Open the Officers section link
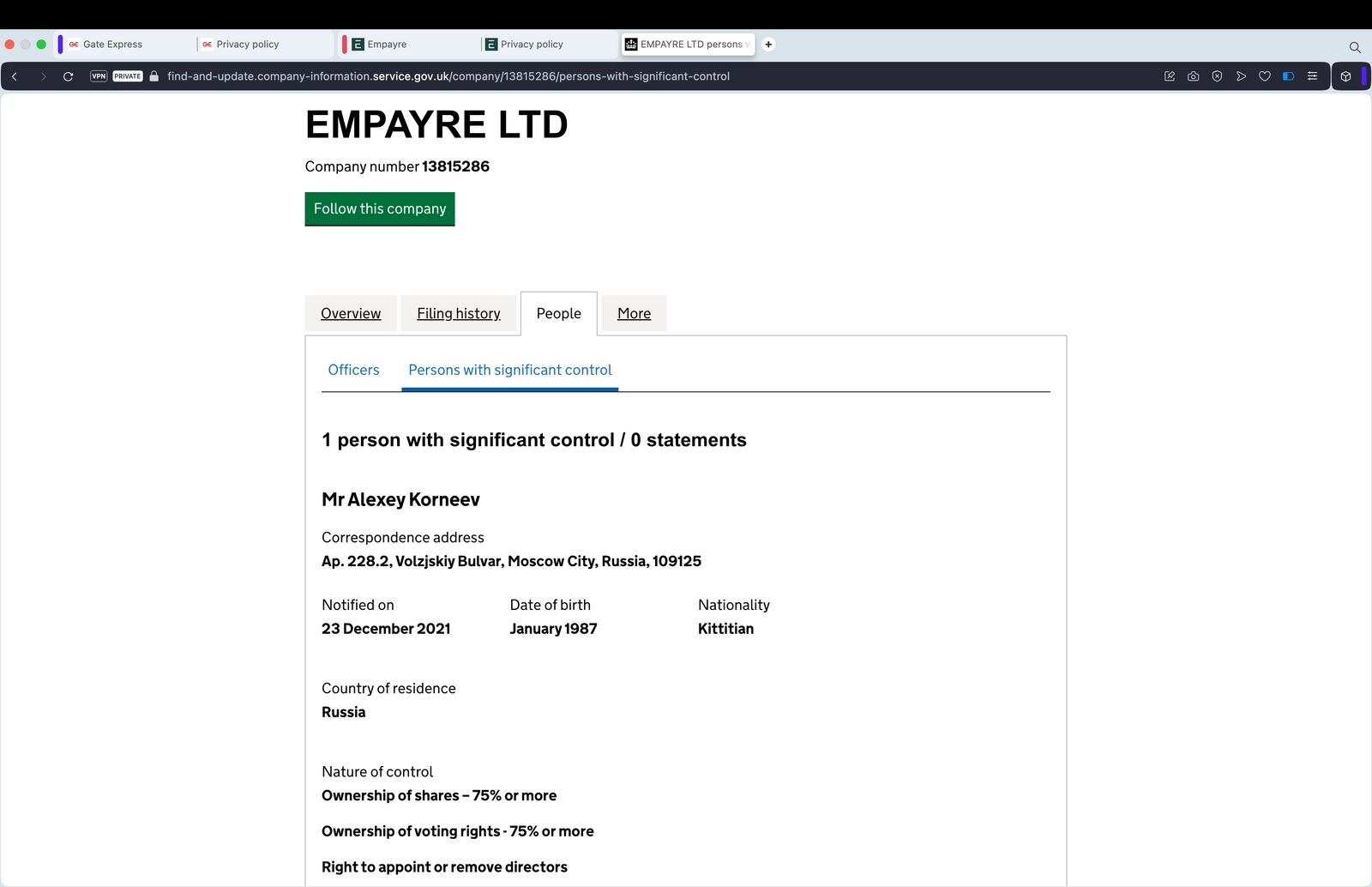The height and width of the screenshot is (887, 1372). tap(353, 370)
